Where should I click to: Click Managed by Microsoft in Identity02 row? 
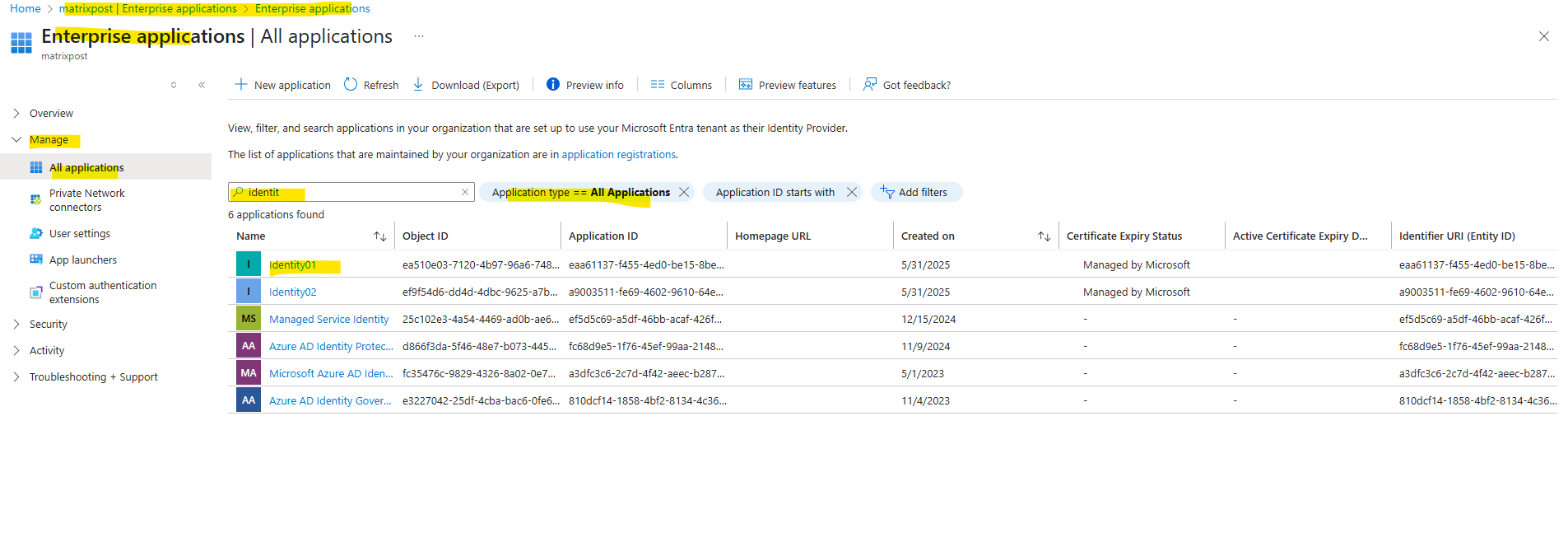[1137, 292]
